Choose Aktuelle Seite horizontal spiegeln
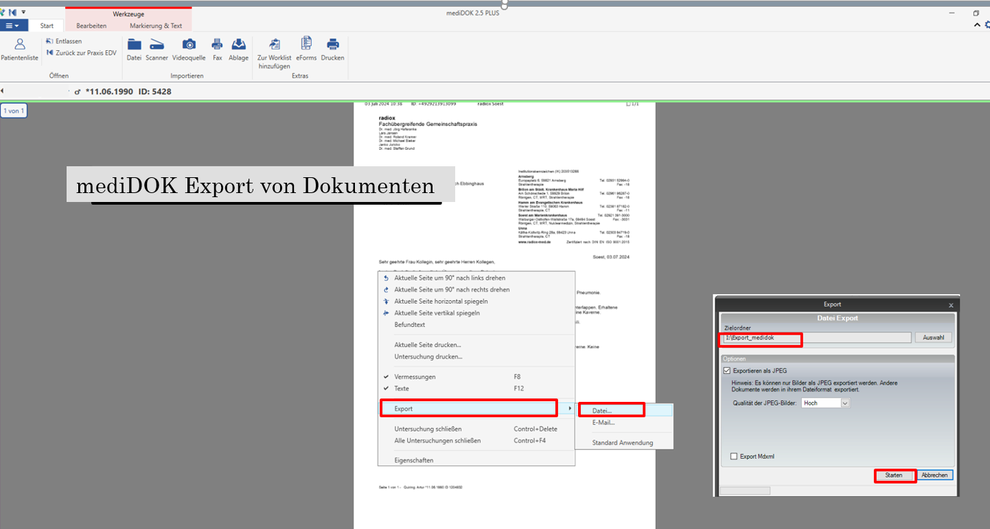 click(x=476, y=301)
